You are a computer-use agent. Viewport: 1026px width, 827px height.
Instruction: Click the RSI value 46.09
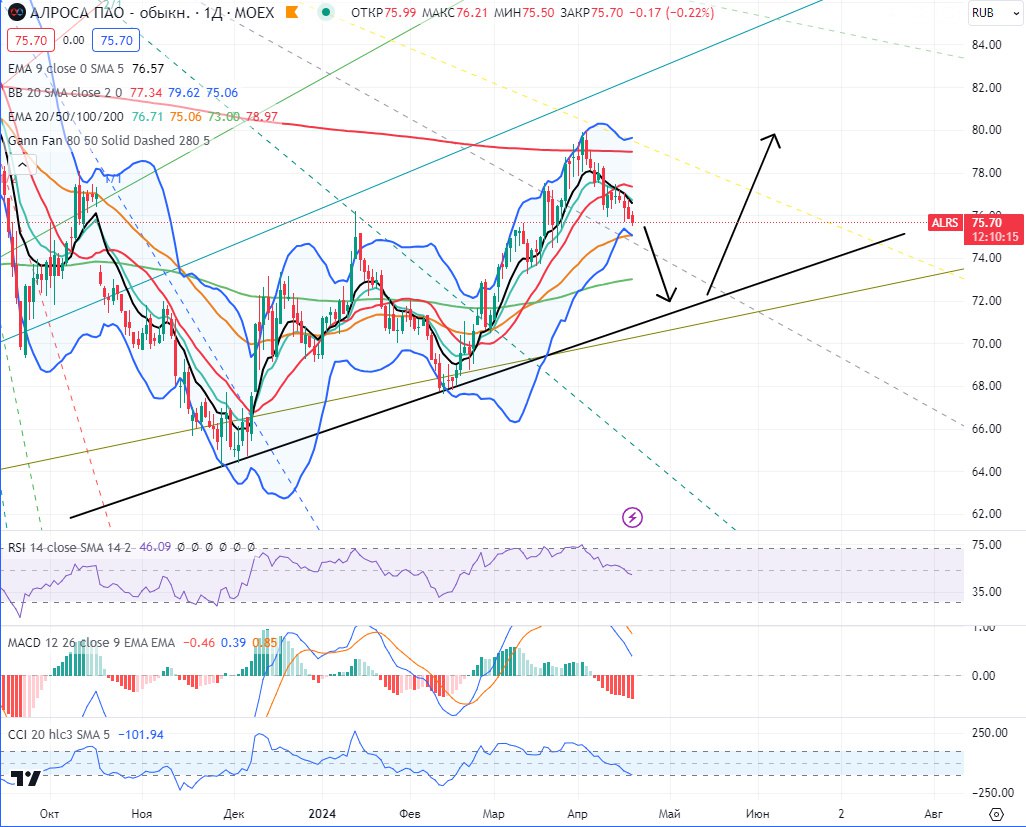pyautogui.click(x=155, y=547)
